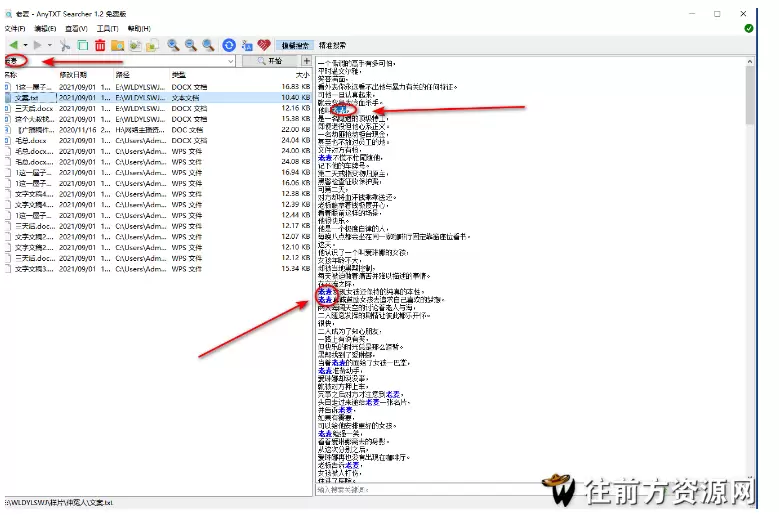Click the preview pane scrollbar up arrow
This screenshot has height=515, width=779.
(x=750, y=62)
